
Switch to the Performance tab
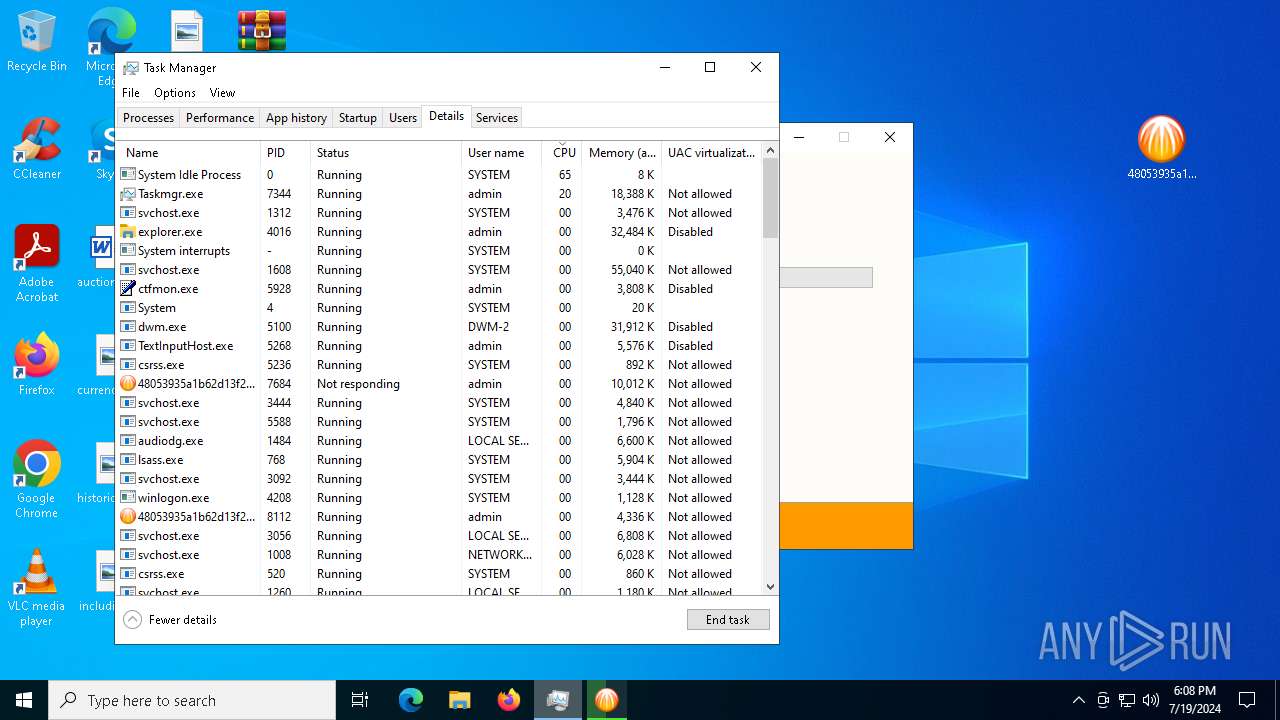pyautogui.click(x=220, y=118)
